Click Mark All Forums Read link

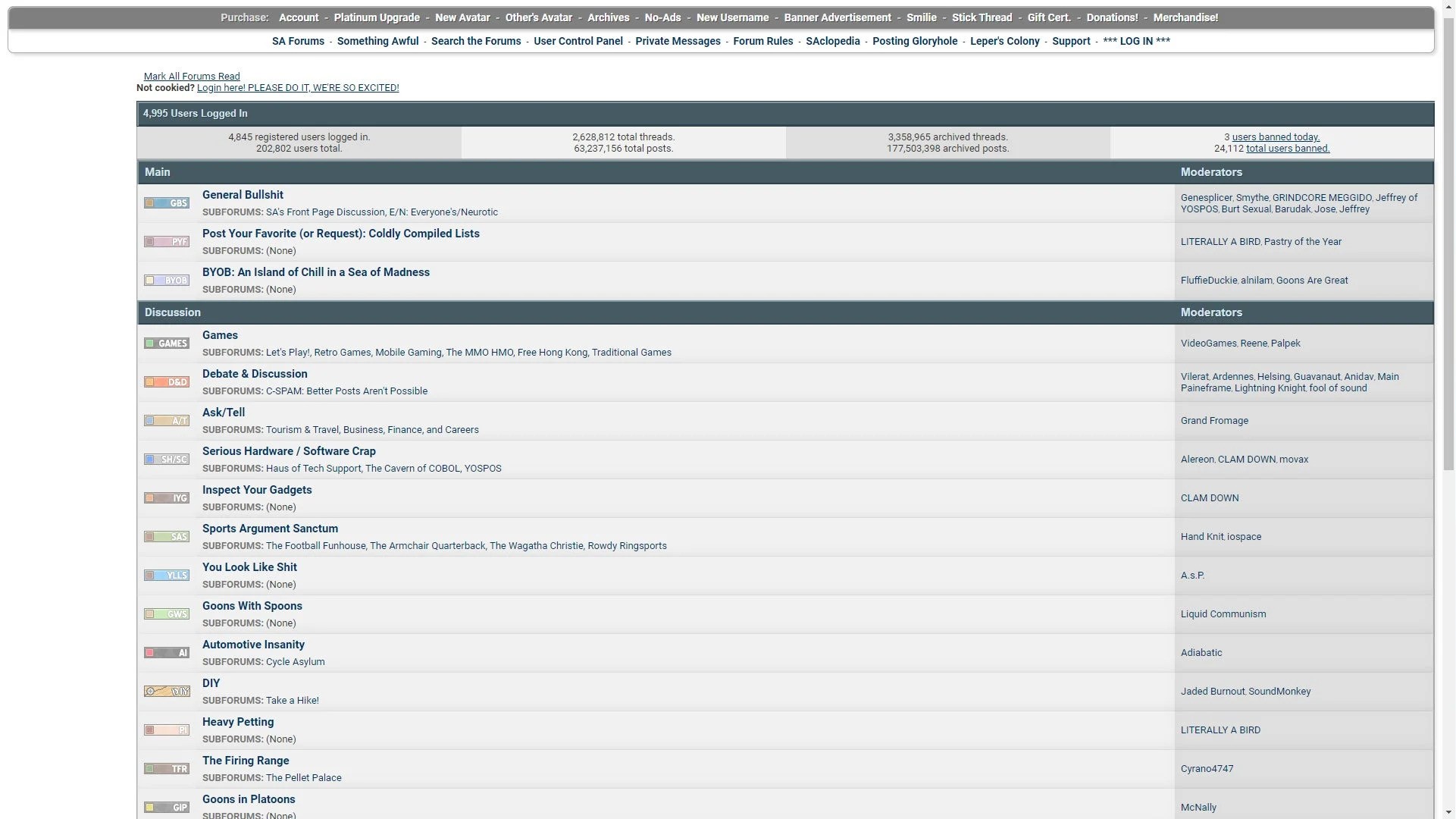point(192,77)
